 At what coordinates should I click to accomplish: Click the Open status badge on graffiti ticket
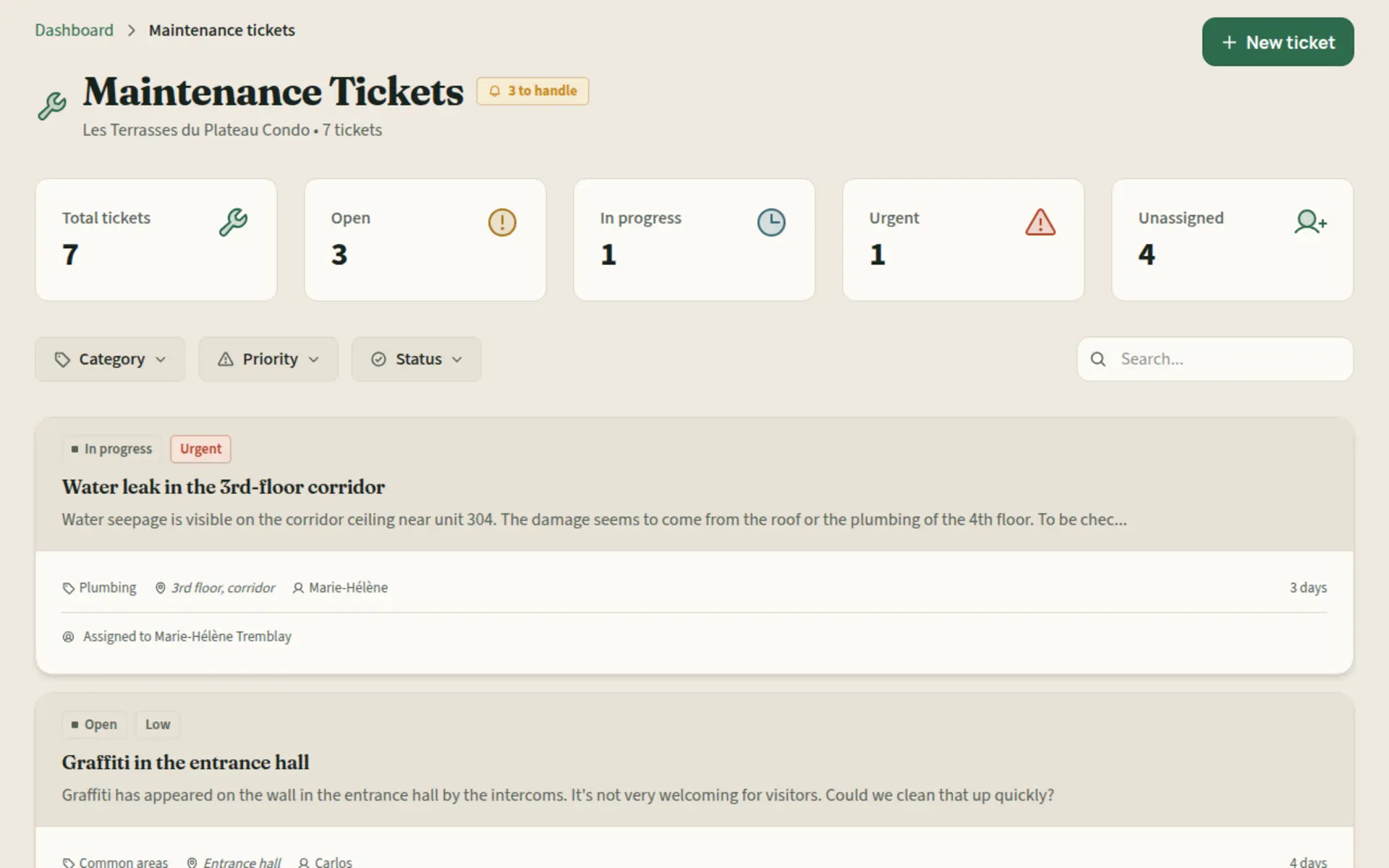[x=94, y=725]
